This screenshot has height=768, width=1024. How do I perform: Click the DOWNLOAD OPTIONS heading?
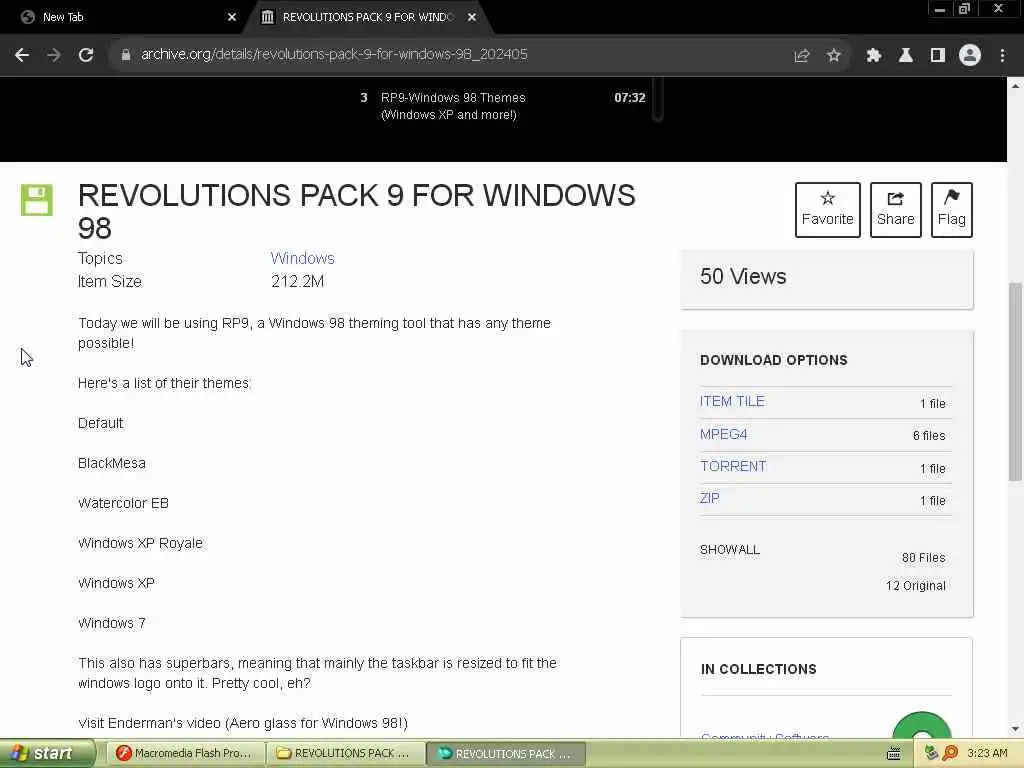pyautogui.click(x=774, y=360)
